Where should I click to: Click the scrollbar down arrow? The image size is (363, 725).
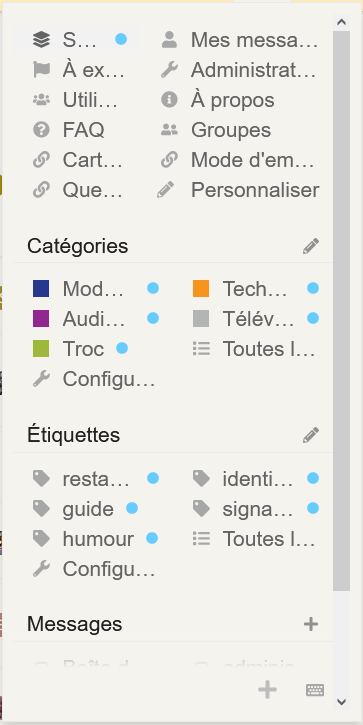pos(342,702)
